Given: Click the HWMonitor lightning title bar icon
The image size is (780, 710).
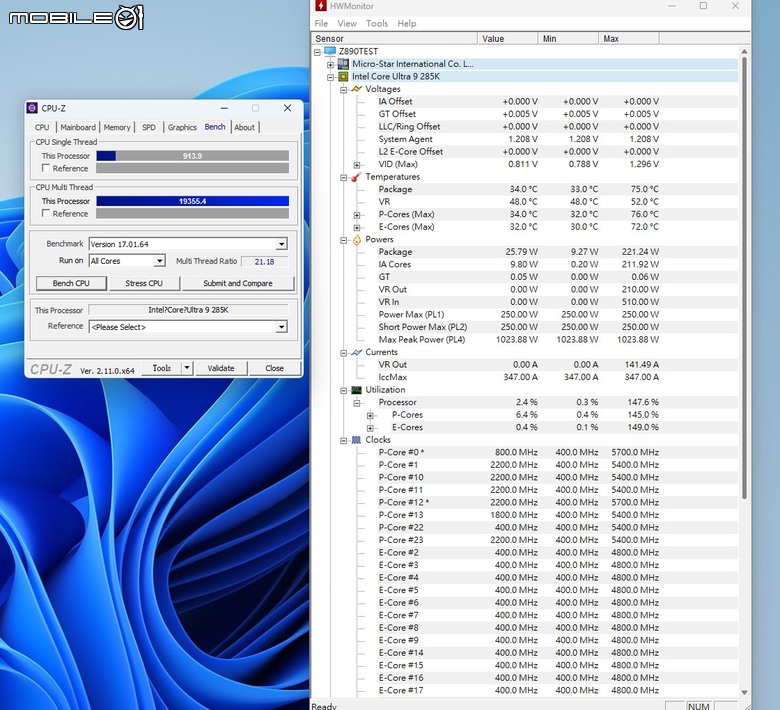Looking at the screenshot, I should (321, 6).
